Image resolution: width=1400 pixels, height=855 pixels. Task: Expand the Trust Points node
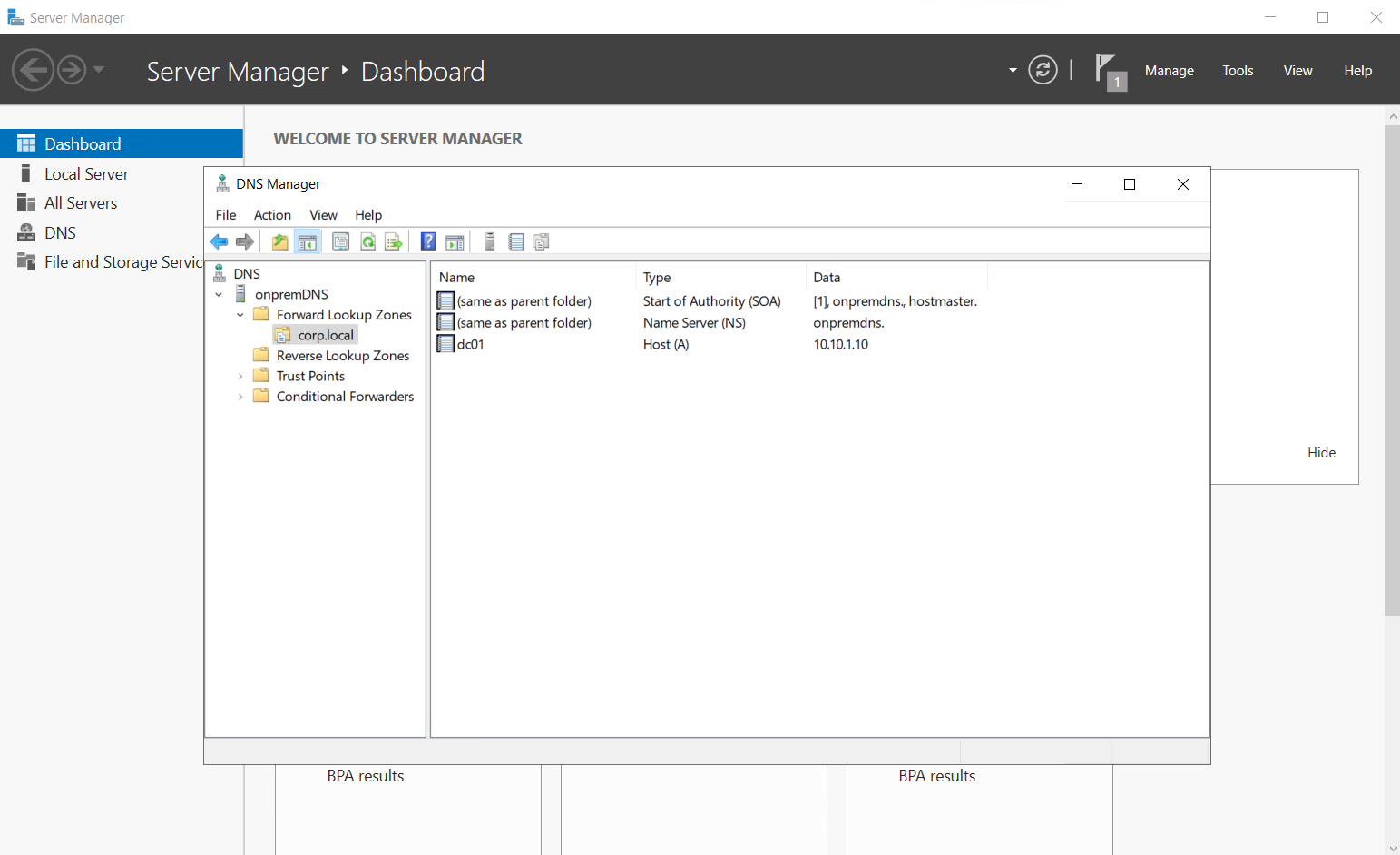pyautogui.click(x=240, y=376)
